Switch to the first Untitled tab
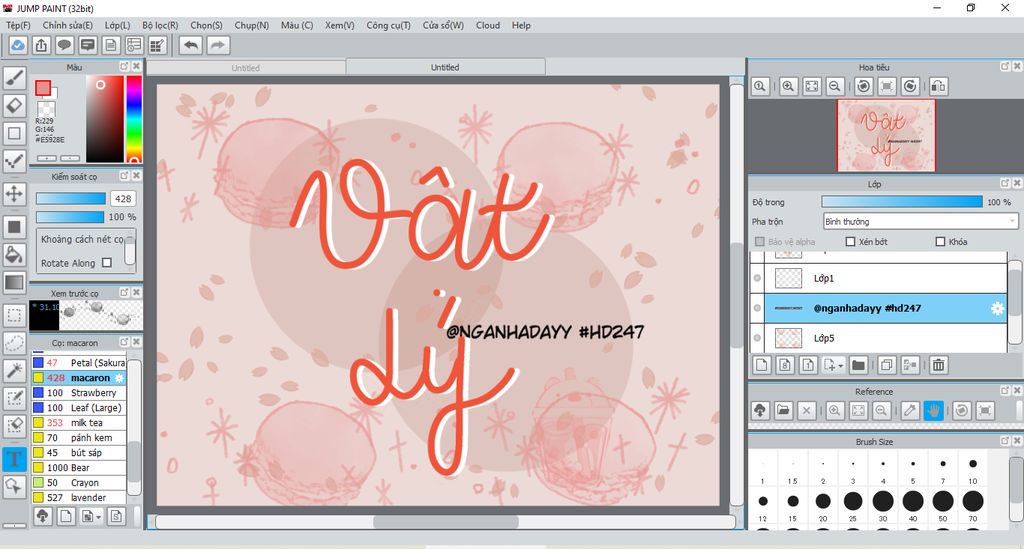Viewport: 1024px width, 549px height. (246, 68)
